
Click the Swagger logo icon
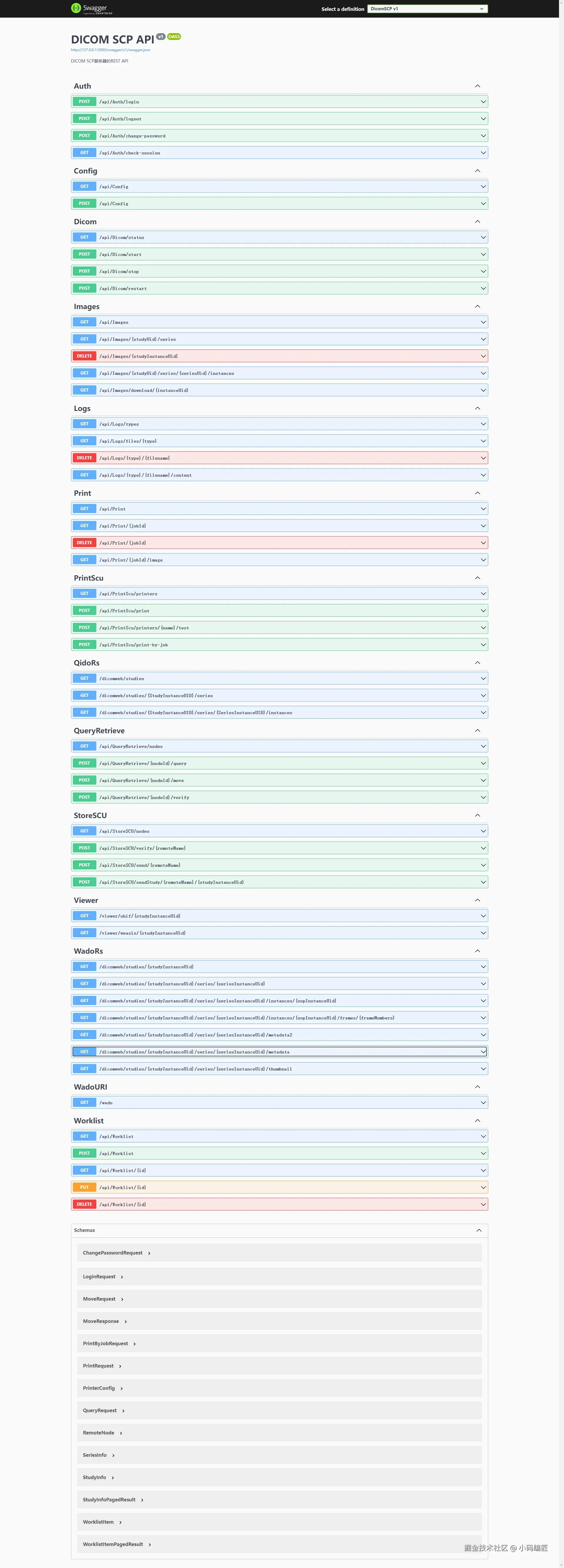(76, 8)
